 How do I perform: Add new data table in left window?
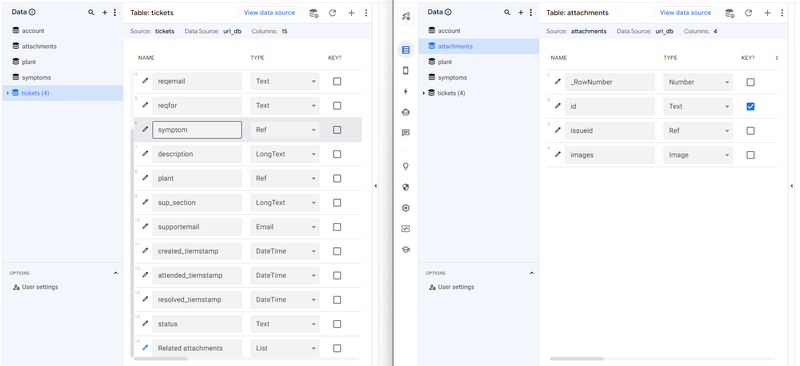(105, 12)
